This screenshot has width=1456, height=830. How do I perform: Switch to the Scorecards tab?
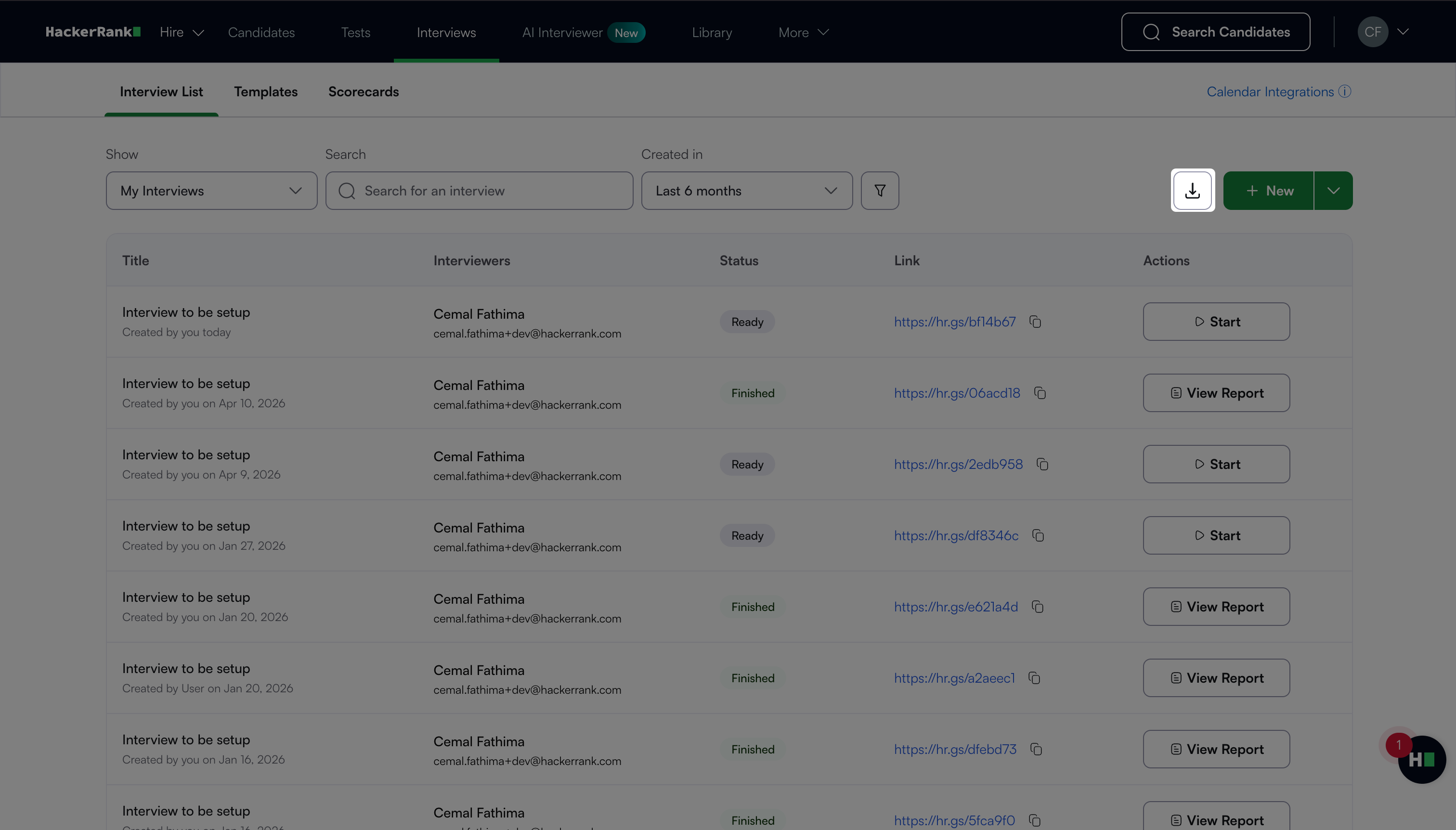pyautogui.click(x=363, y=92)
